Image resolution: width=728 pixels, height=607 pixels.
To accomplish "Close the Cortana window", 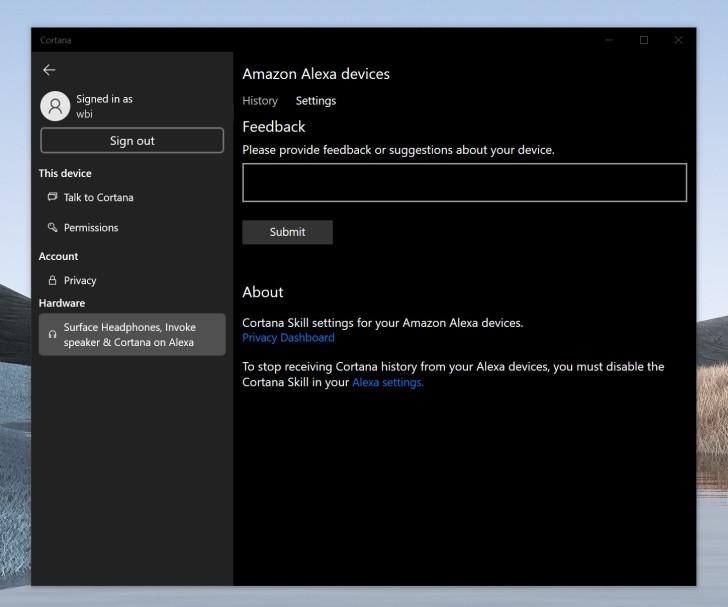I will point(678,40).
